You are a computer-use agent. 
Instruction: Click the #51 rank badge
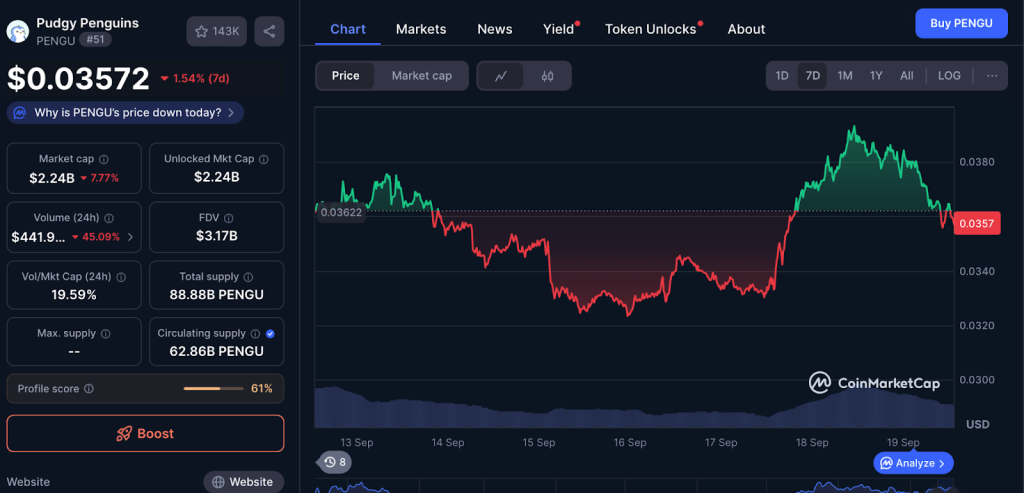pos(95,40)
